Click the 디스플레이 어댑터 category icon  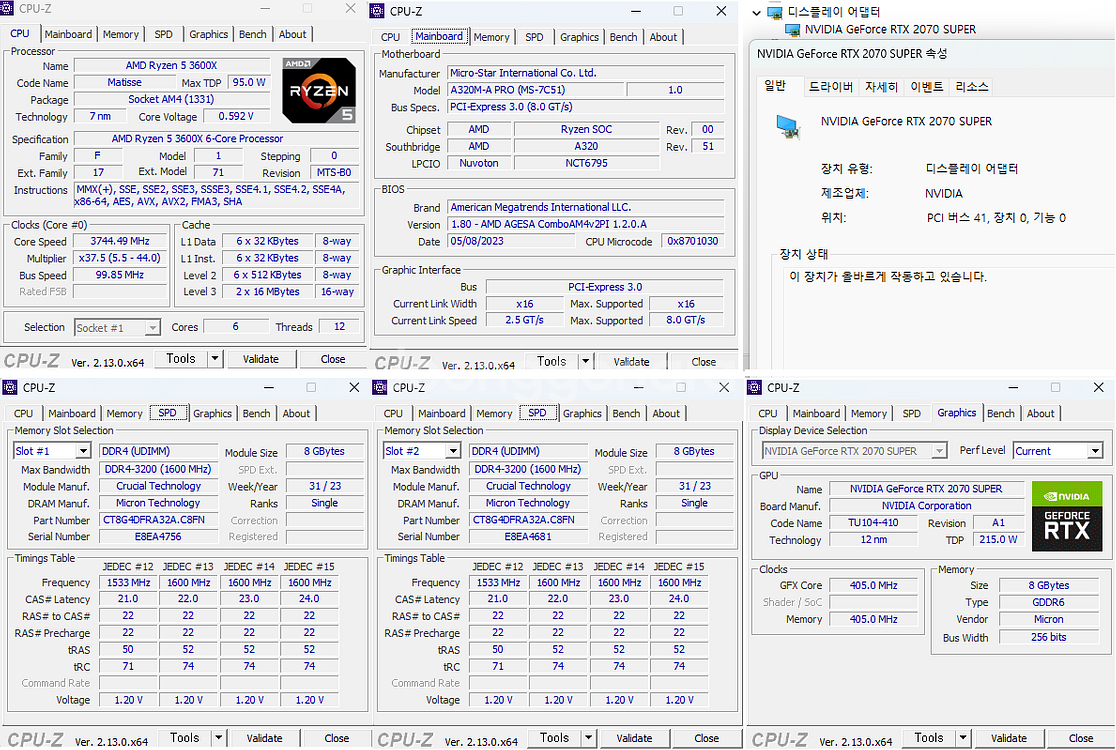pos(775,13)
